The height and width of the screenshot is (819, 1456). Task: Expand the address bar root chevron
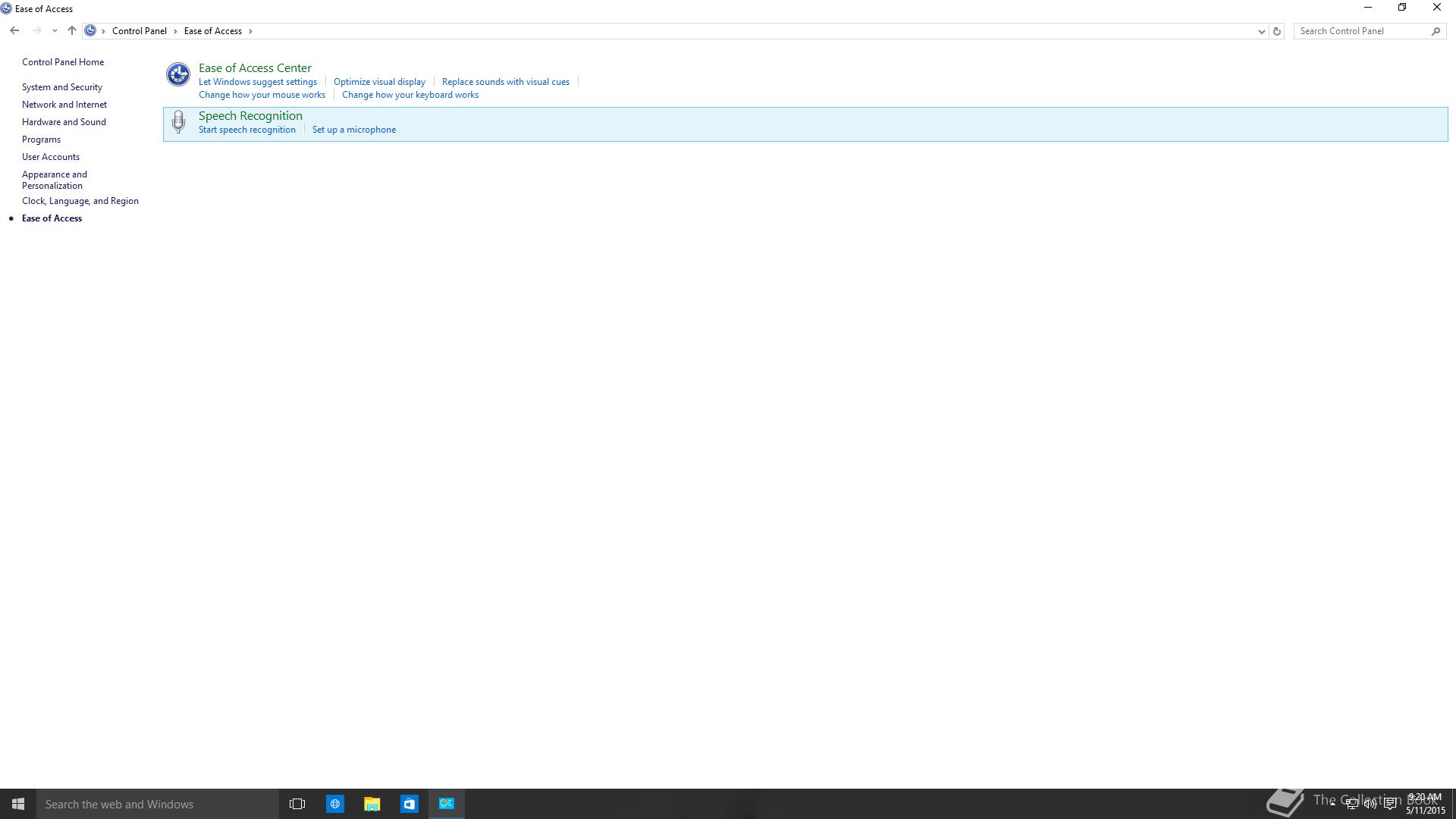[x=104, y=31]
